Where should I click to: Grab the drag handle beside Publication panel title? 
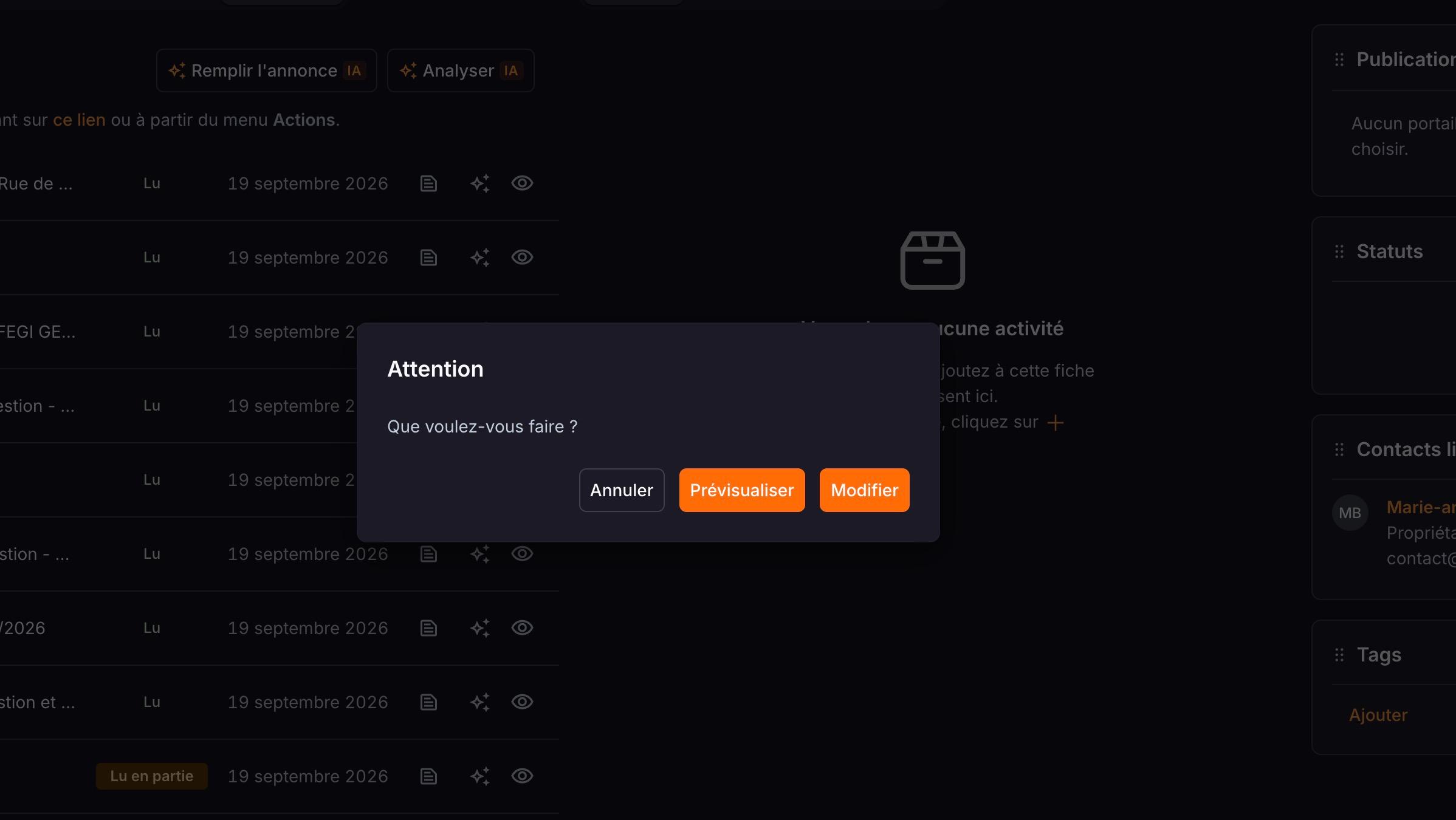click(1339, 60)
